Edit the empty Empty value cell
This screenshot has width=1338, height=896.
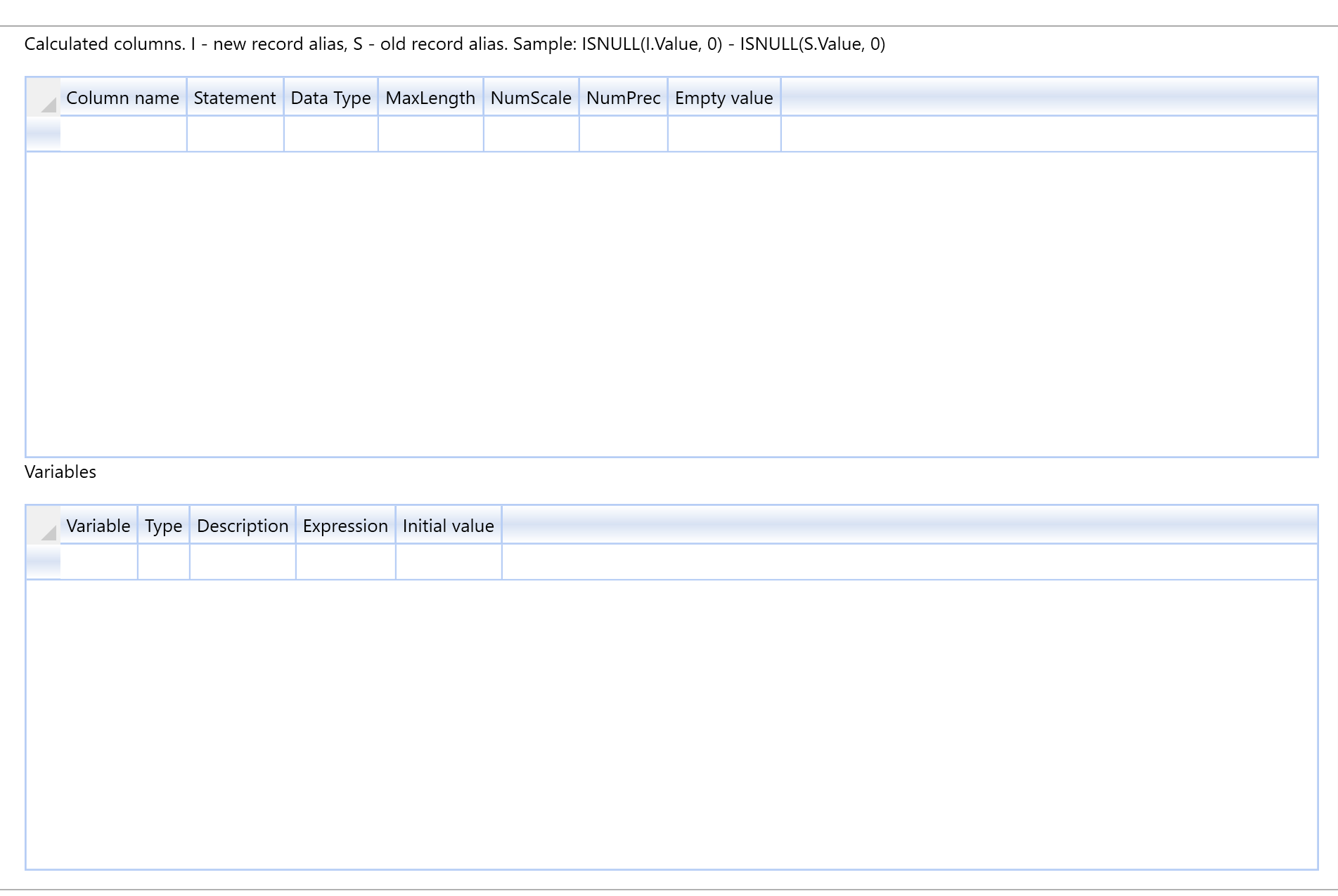click(724, 134)
